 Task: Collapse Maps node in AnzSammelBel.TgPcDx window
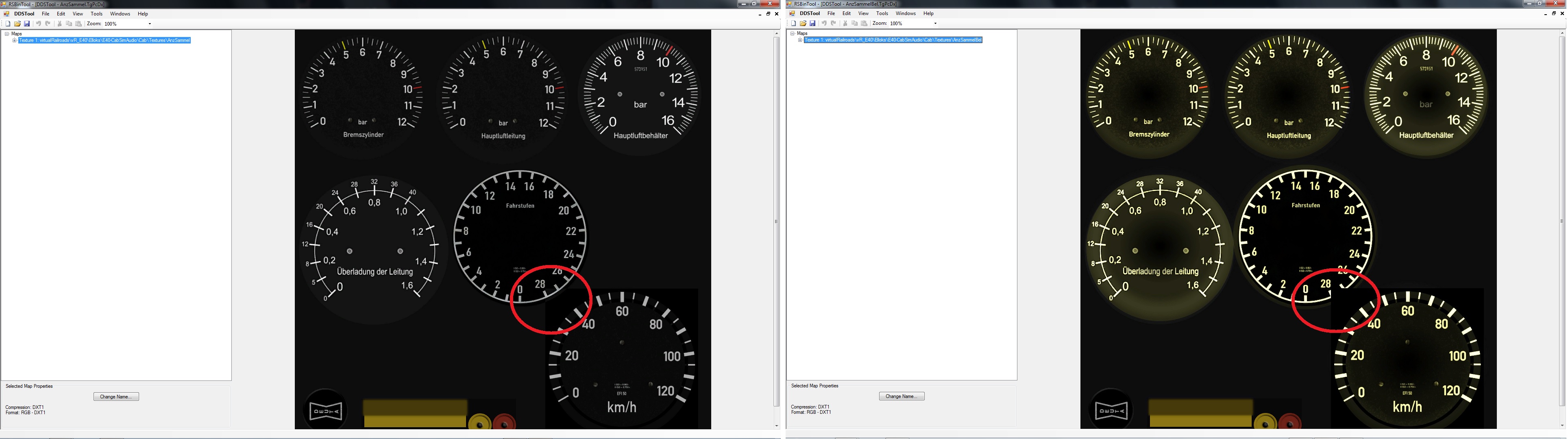(x=793, y=33)
